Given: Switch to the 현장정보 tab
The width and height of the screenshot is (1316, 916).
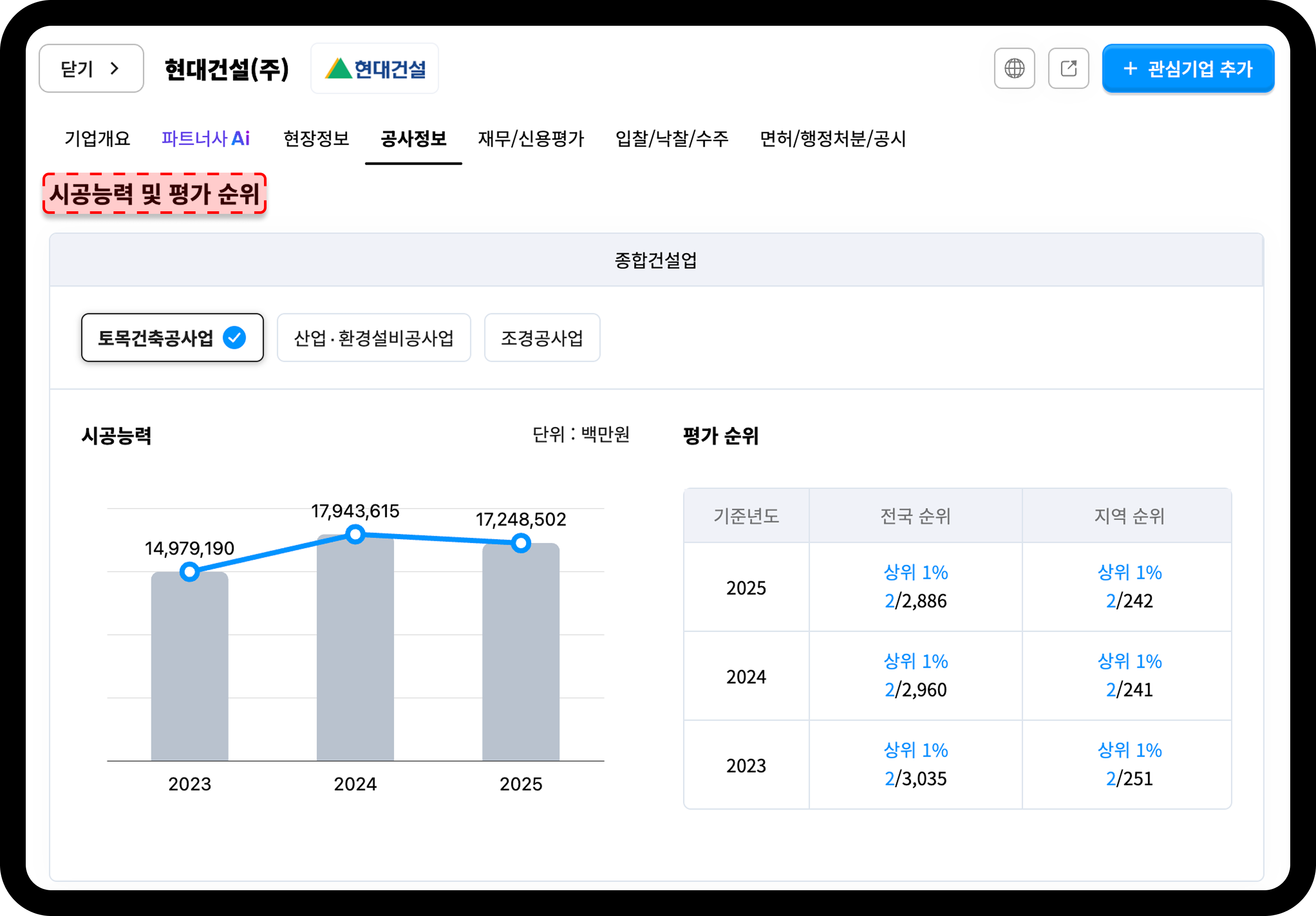Looking at the screenshot, I should click(x=316, y=138).
